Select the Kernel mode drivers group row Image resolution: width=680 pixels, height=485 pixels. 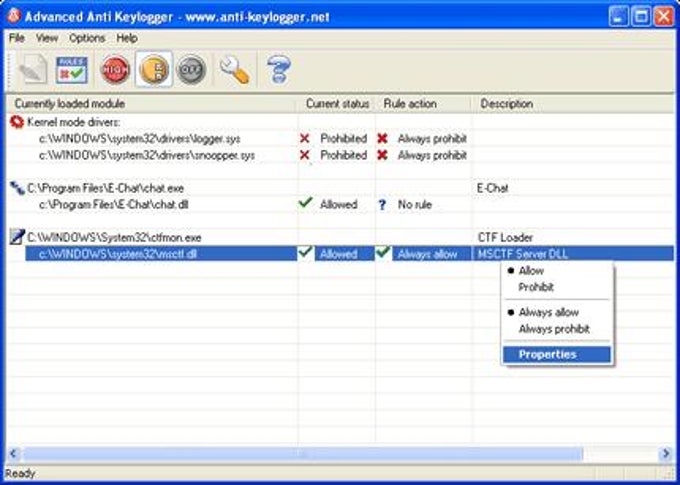click(340, 122)
